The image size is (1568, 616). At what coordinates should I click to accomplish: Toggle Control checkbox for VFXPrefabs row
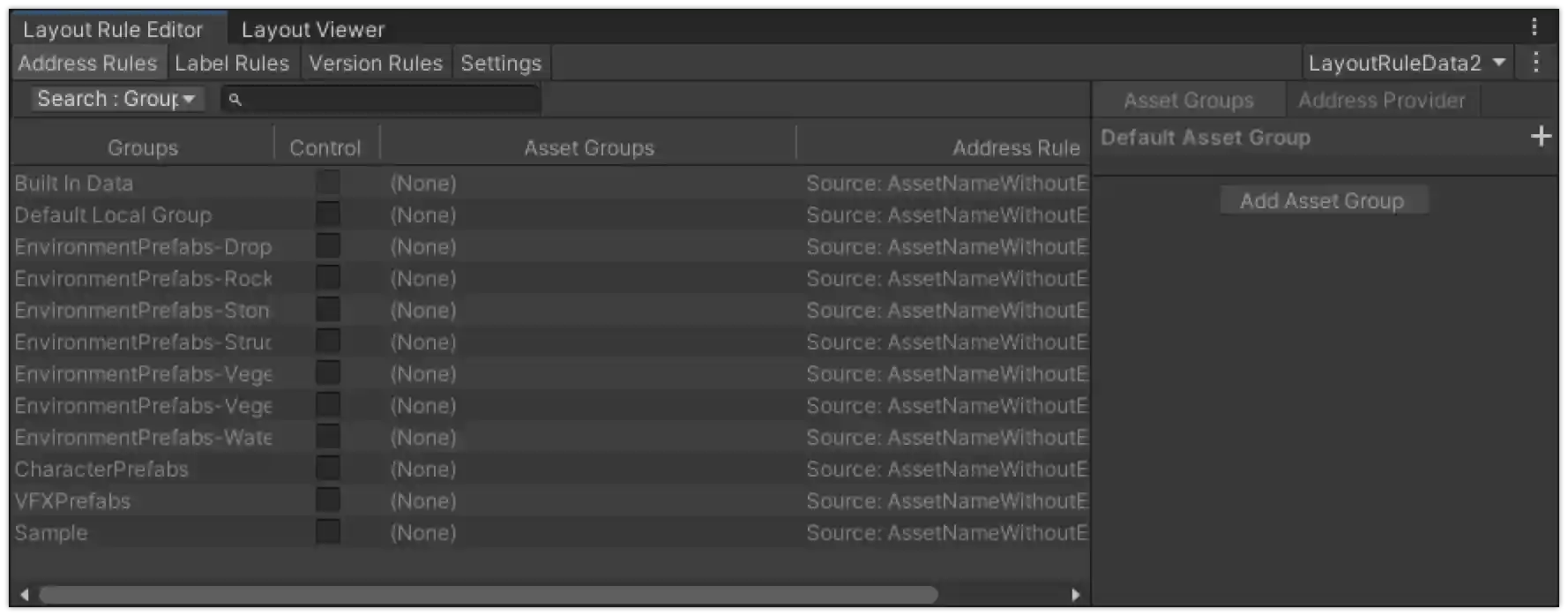coord(327,500)
